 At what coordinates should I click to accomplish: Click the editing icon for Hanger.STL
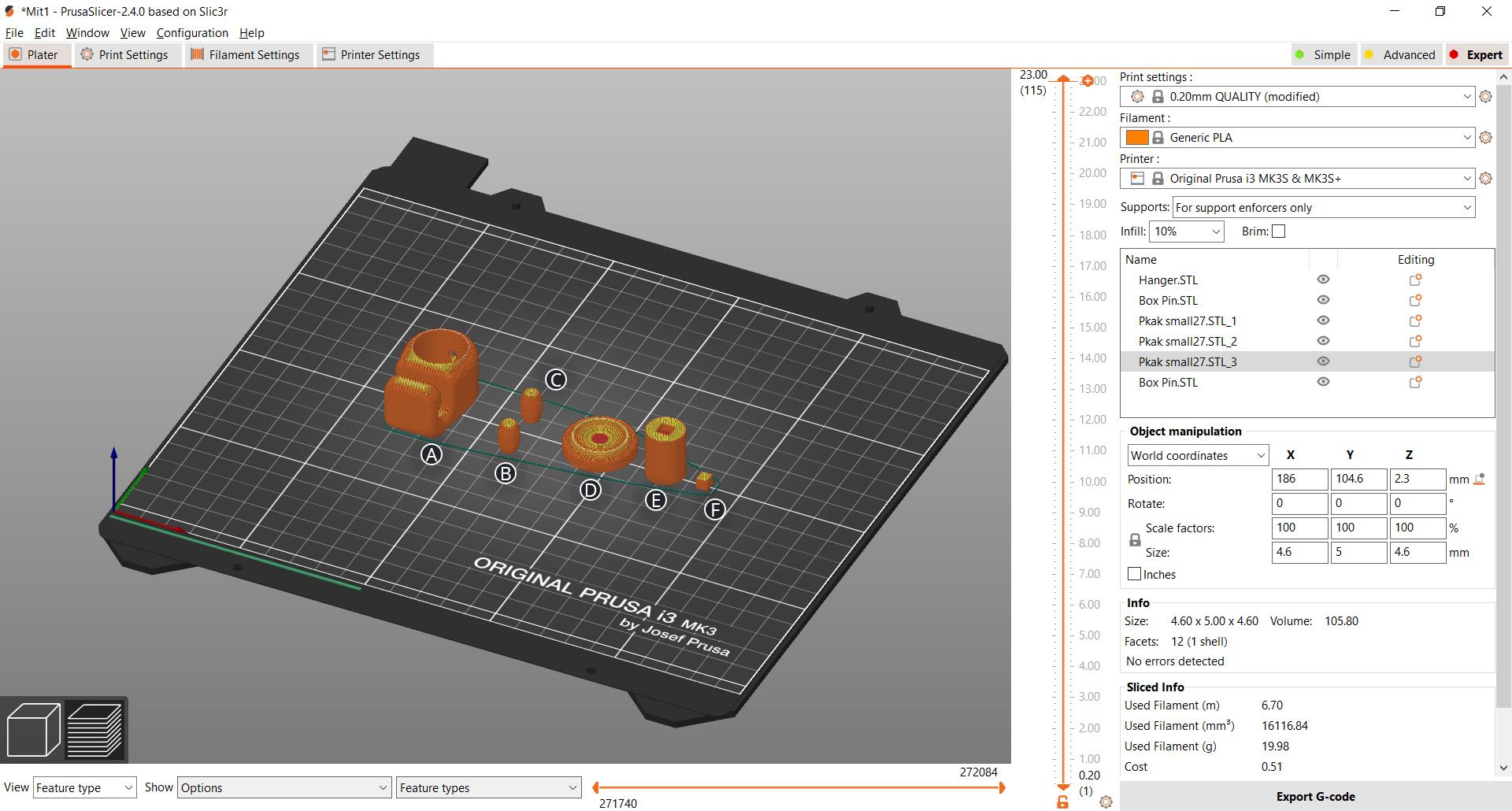pos(1415,280)
